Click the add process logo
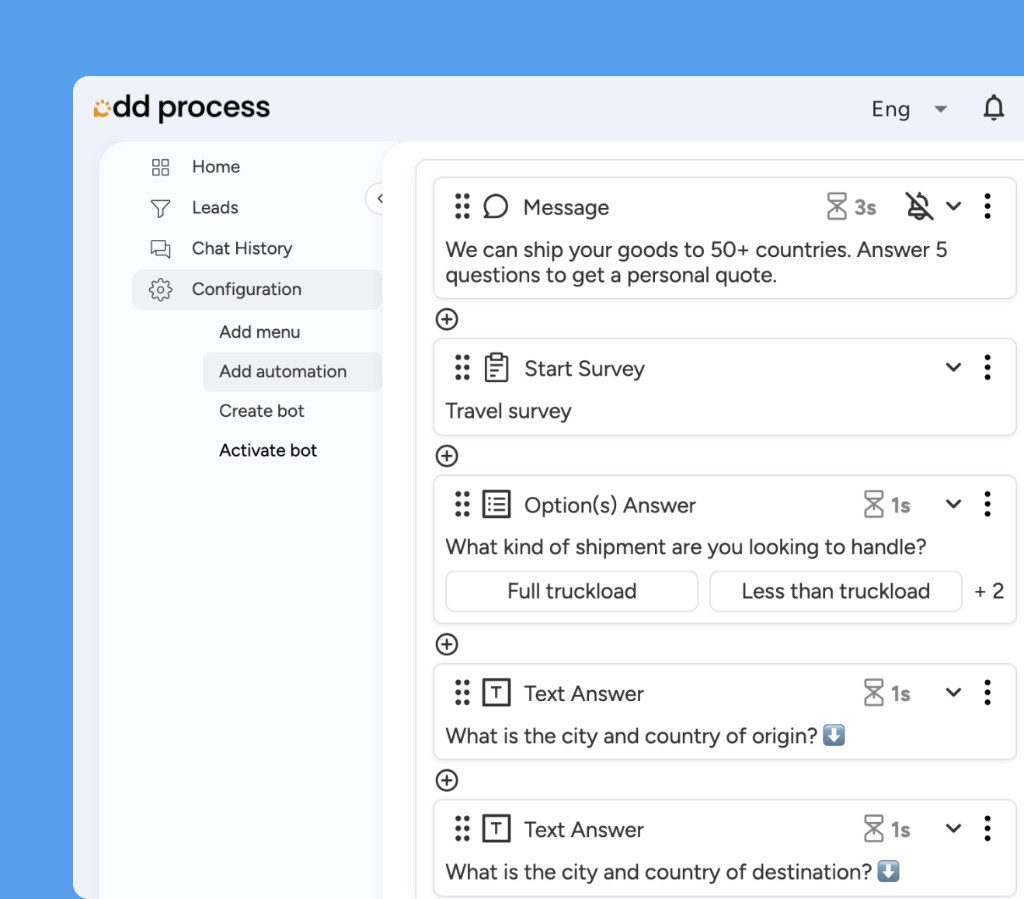This screenshot has width=1024, height=899. 182,108
